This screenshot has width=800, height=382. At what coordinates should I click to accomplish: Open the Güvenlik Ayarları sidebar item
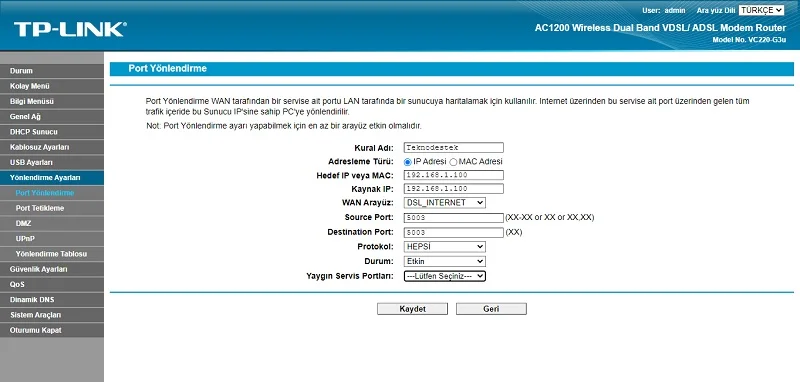pyautogui.click(x=52, y=269)
